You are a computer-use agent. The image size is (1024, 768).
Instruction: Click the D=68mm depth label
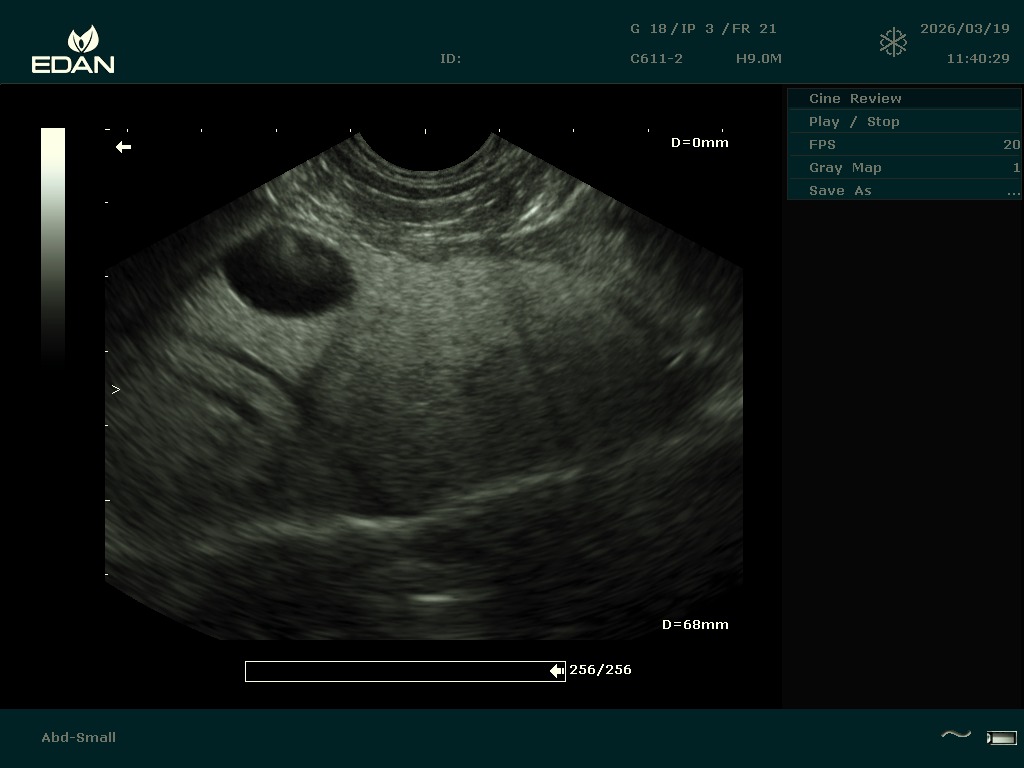(x=695, y=625)
